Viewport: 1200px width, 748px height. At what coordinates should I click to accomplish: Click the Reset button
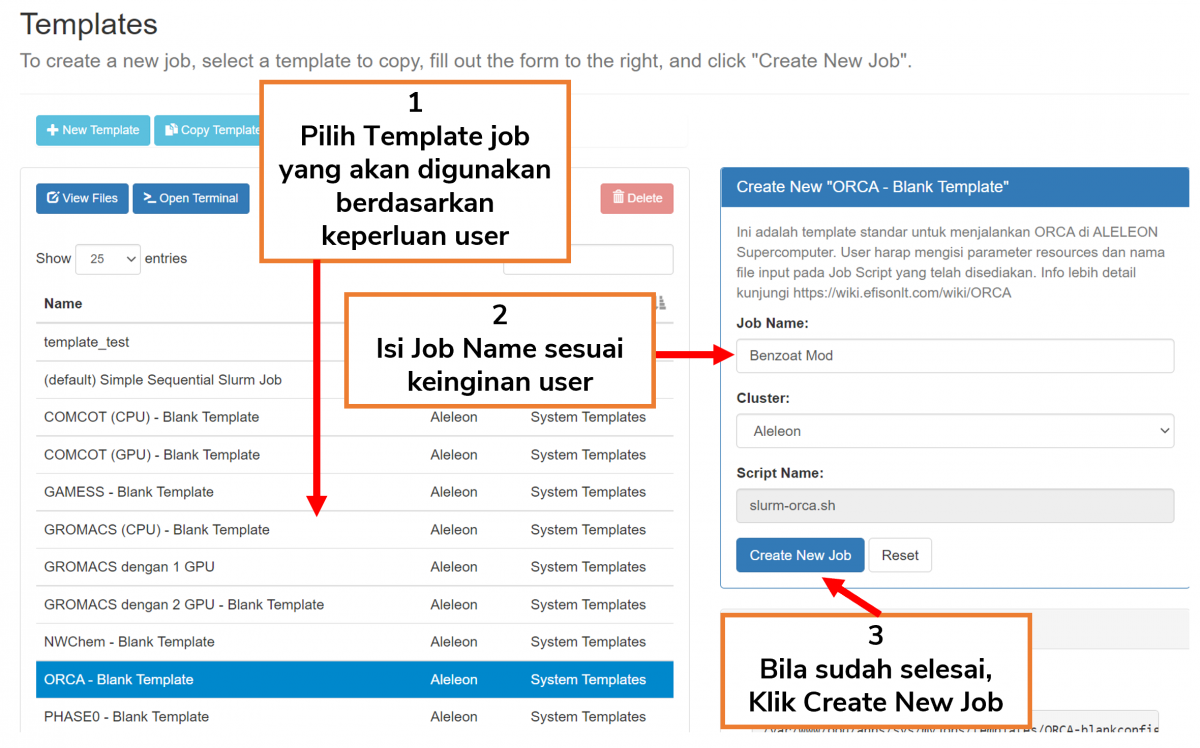point(899,556)
